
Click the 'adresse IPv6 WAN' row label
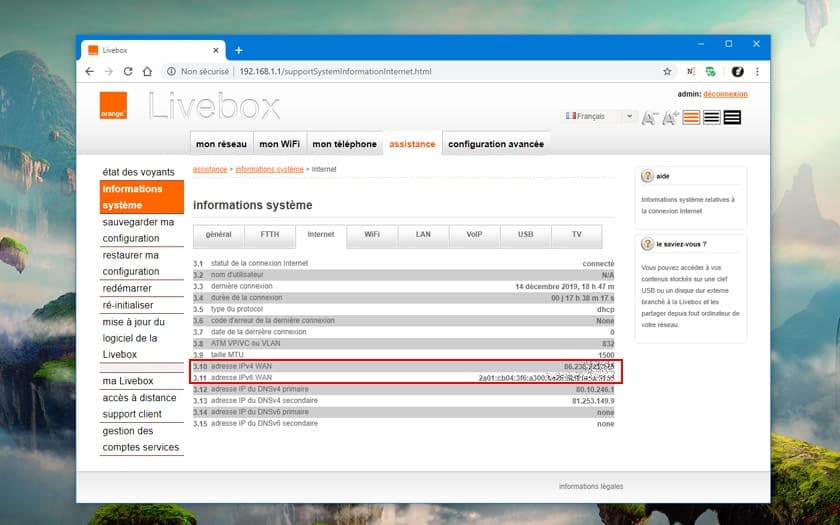tap(241, 378)
